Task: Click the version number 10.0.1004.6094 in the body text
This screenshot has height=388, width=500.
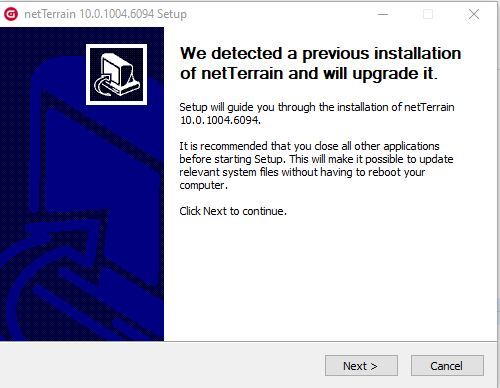Action: coord(220,120)
